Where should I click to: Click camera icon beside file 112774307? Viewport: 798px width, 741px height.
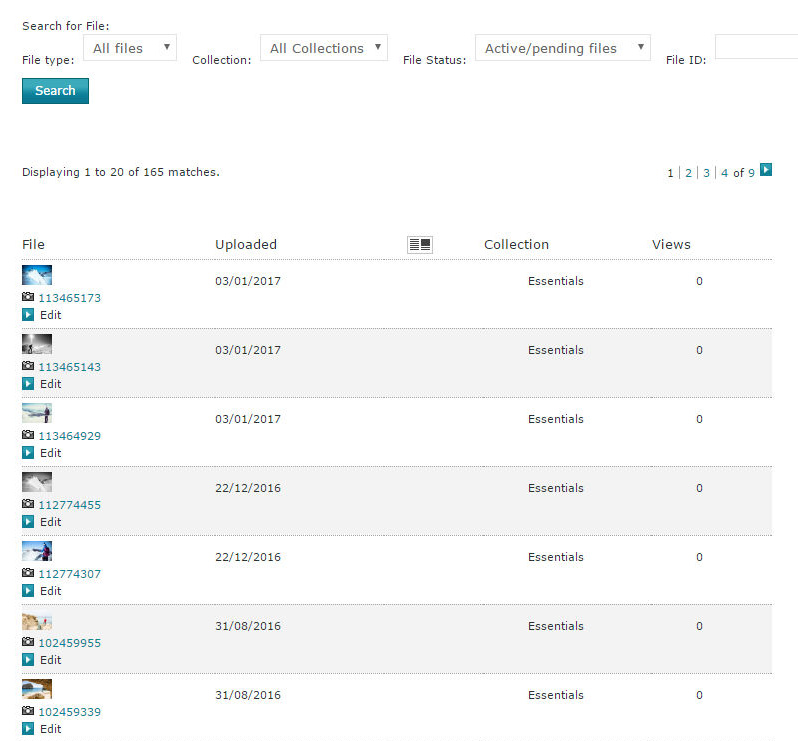(28, 573)
